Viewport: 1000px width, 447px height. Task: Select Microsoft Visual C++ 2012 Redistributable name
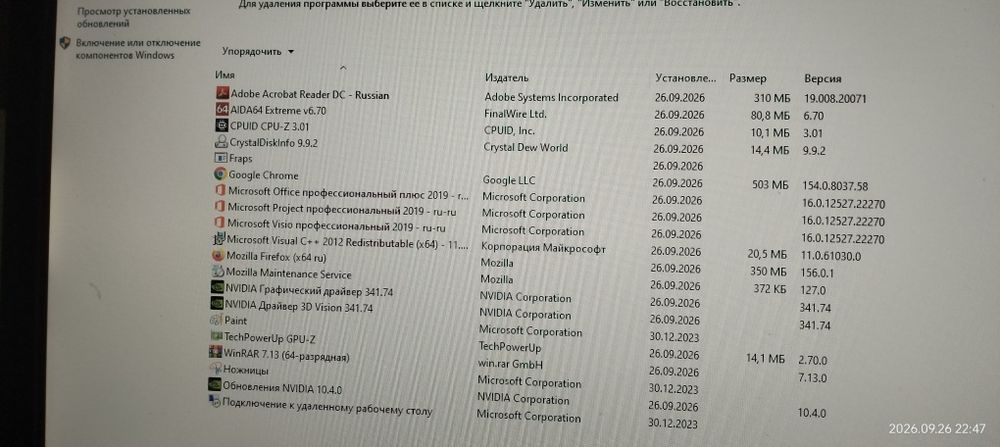(348, 242)
